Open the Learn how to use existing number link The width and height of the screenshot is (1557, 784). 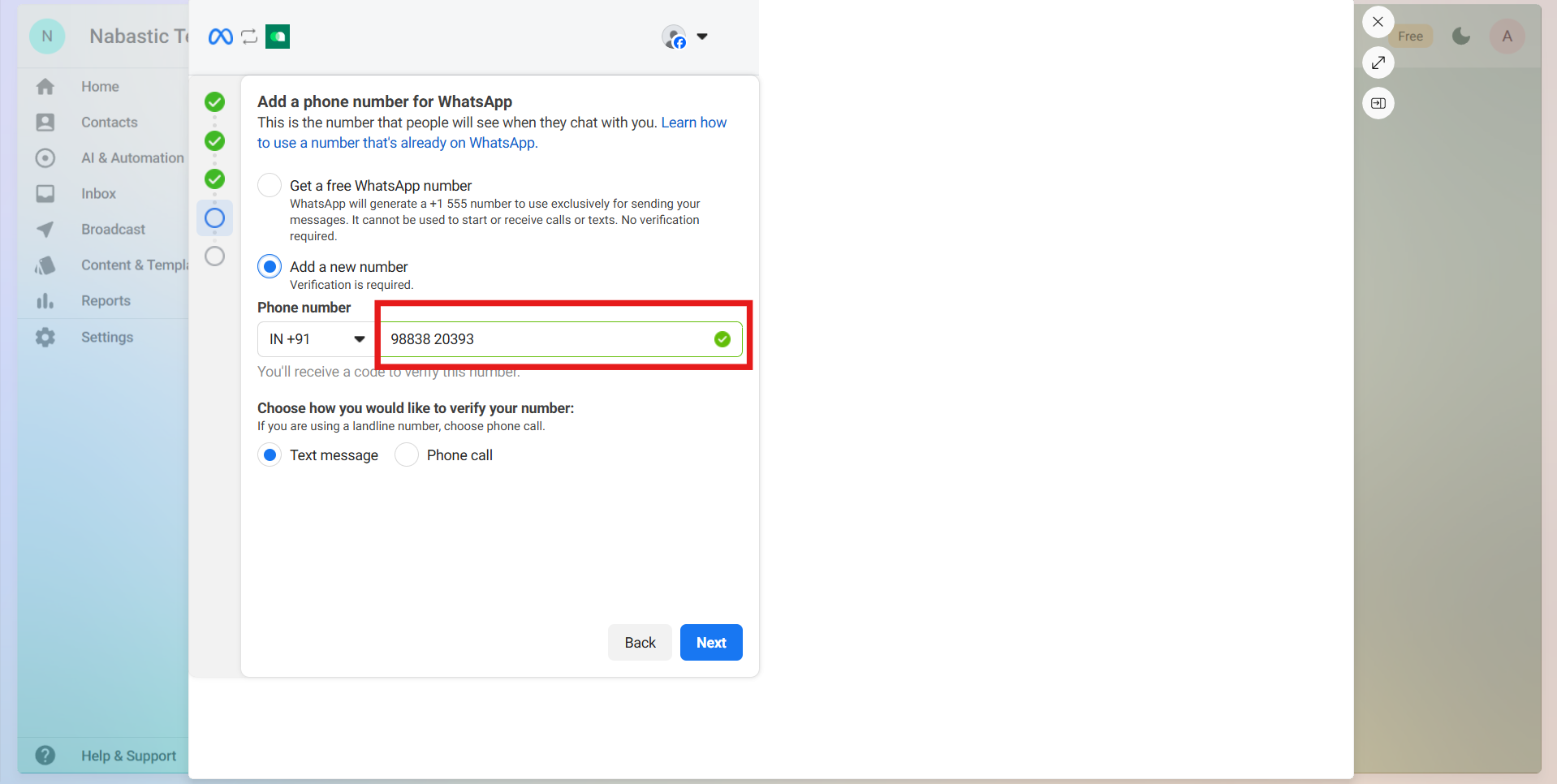pyautogui.click(x=492, y=133)
